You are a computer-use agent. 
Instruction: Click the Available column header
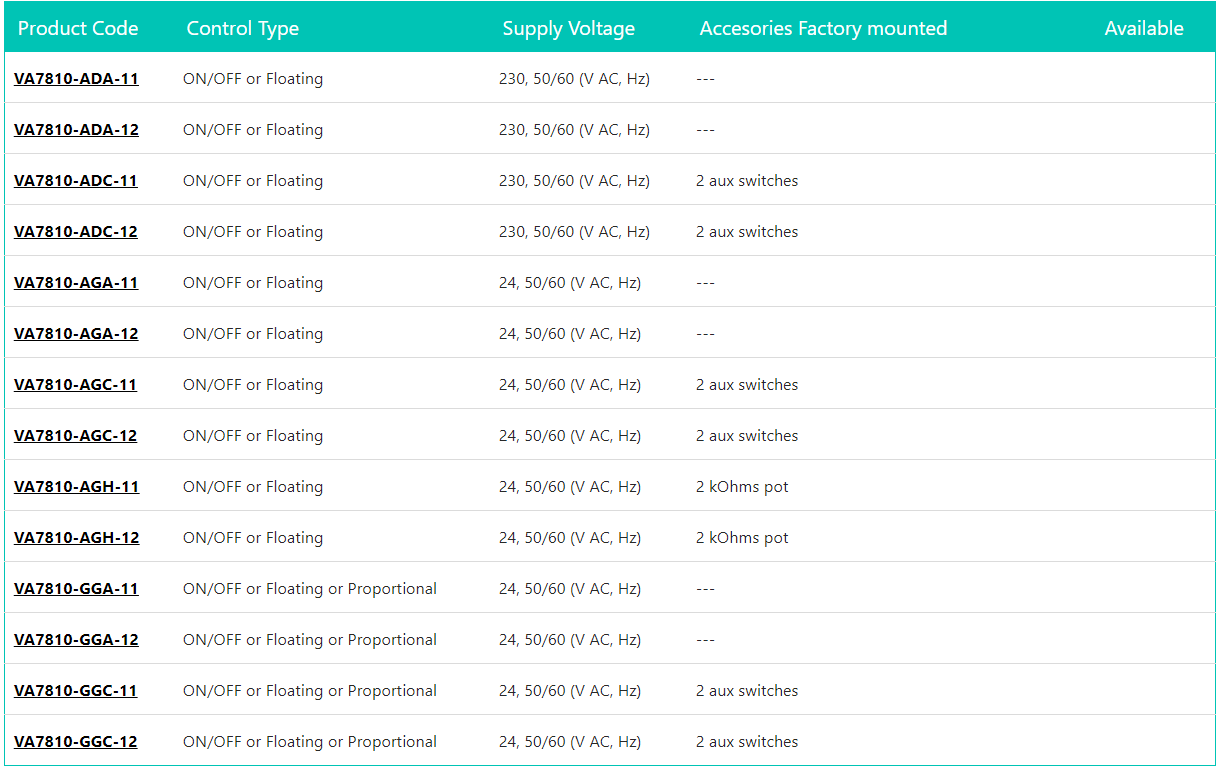click(1143, 29)
